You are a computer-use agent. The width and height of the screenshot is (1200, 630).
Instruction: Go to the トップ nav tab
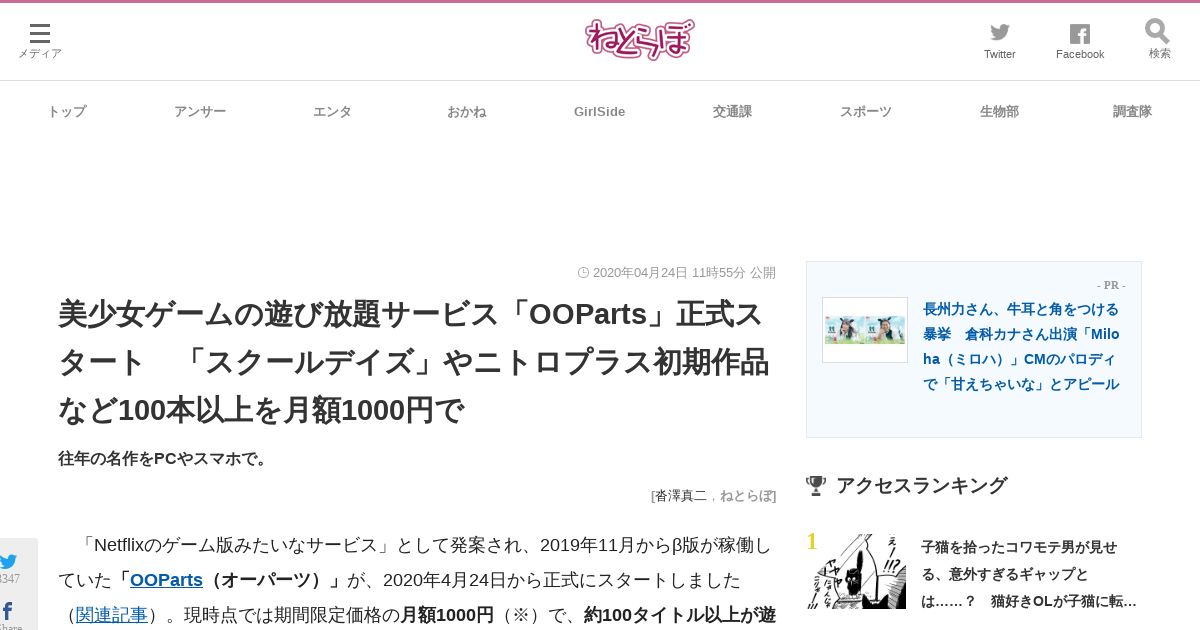tap(67, 112)
